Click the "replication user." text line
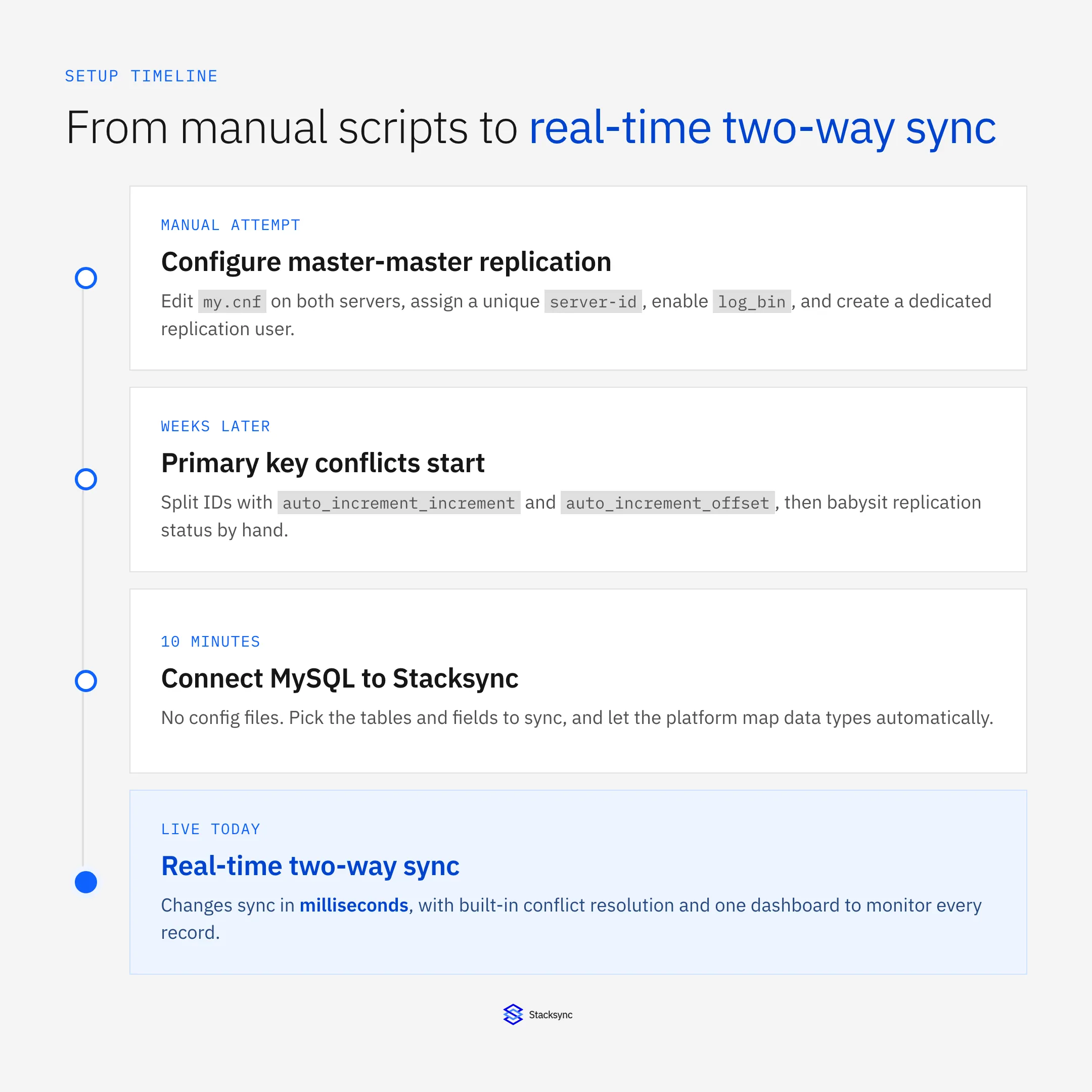The height and width of the screenshot is (1092, 1092). point(228,329)
